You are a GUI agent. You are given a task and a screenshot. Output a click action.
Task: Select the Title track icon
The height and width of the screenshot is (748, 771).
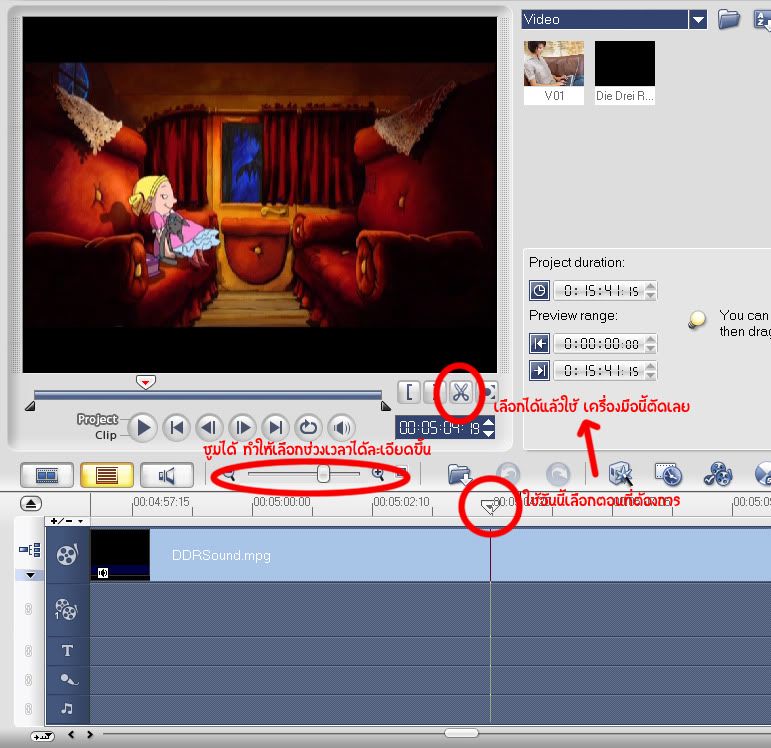click(67, 651)
